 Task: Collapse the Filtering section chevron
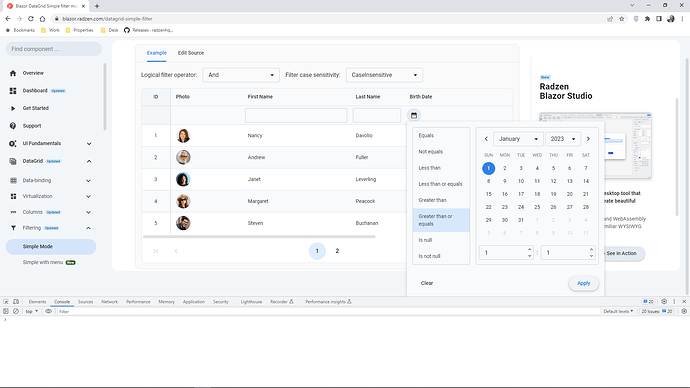click(x=88, y=228)
